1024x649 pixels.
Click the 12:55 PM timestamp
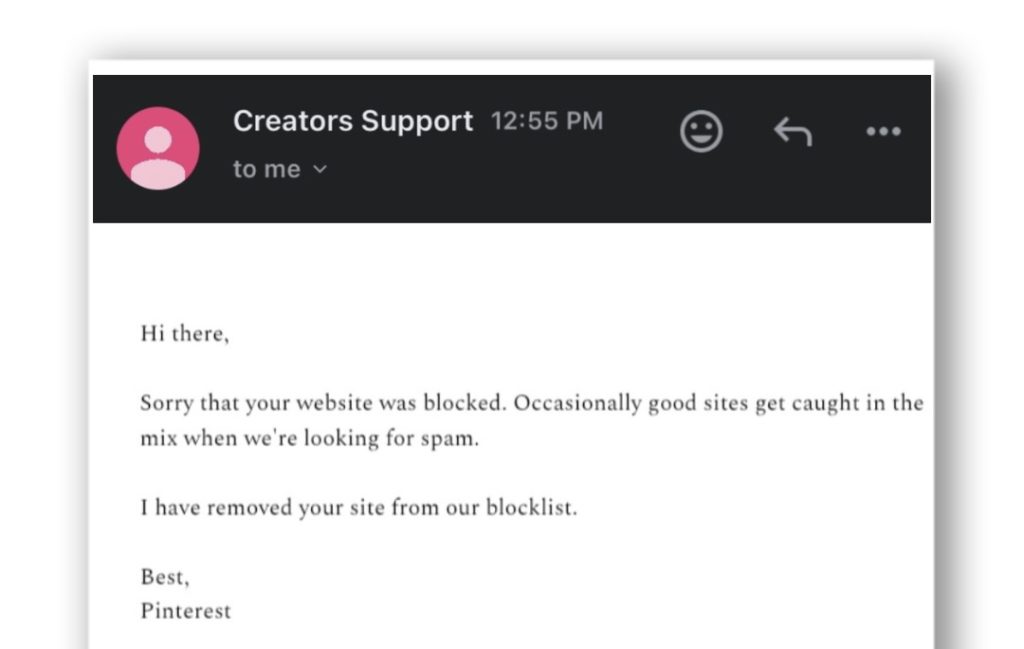tap(547, 122)
